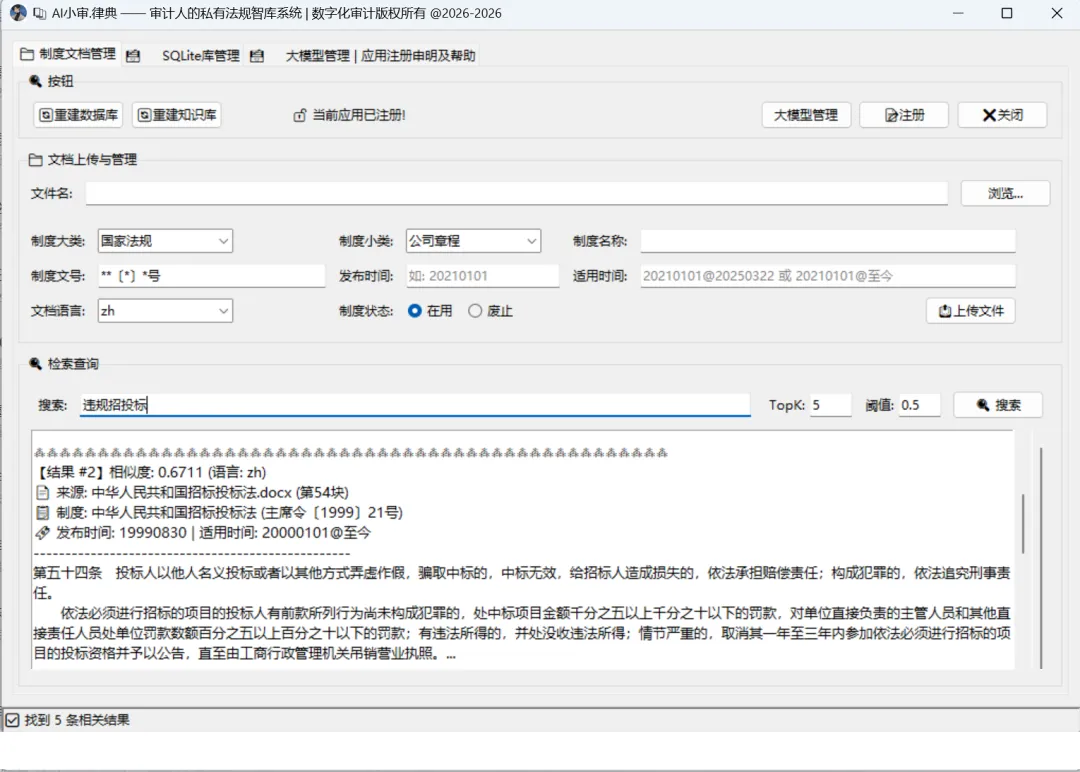Click the results pane vertical scrollbar thumb
Screen dimensions: 1080x772
pos(1023,523)
